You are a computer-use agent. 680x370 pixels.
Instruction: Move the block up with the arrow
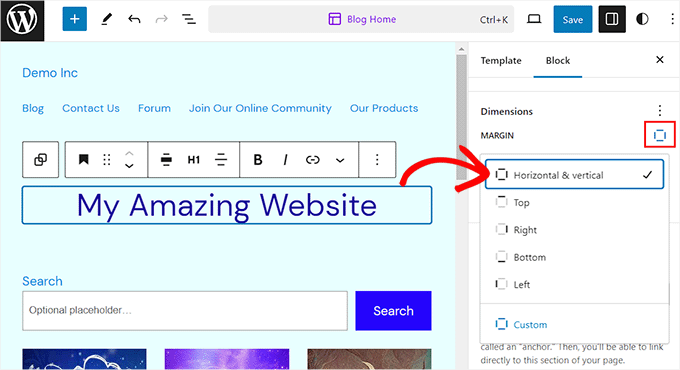tap(129, 153)
